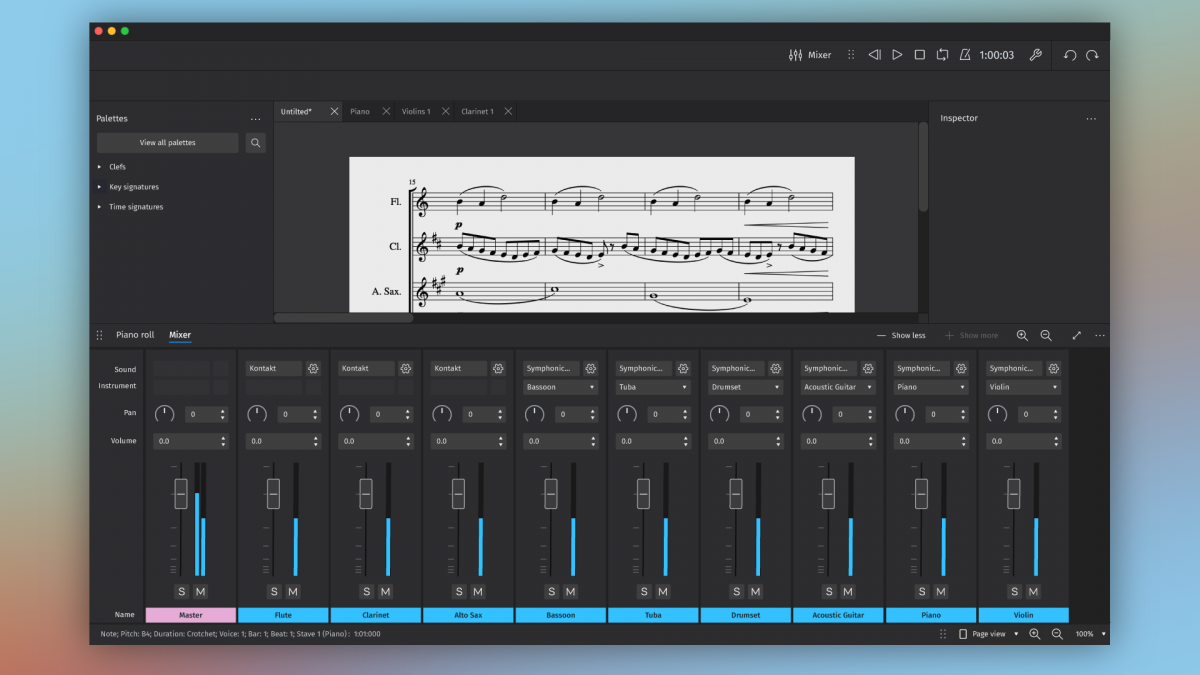Solo the Clarinet channel
This screenshot has width=1200, height=675.
366,592
